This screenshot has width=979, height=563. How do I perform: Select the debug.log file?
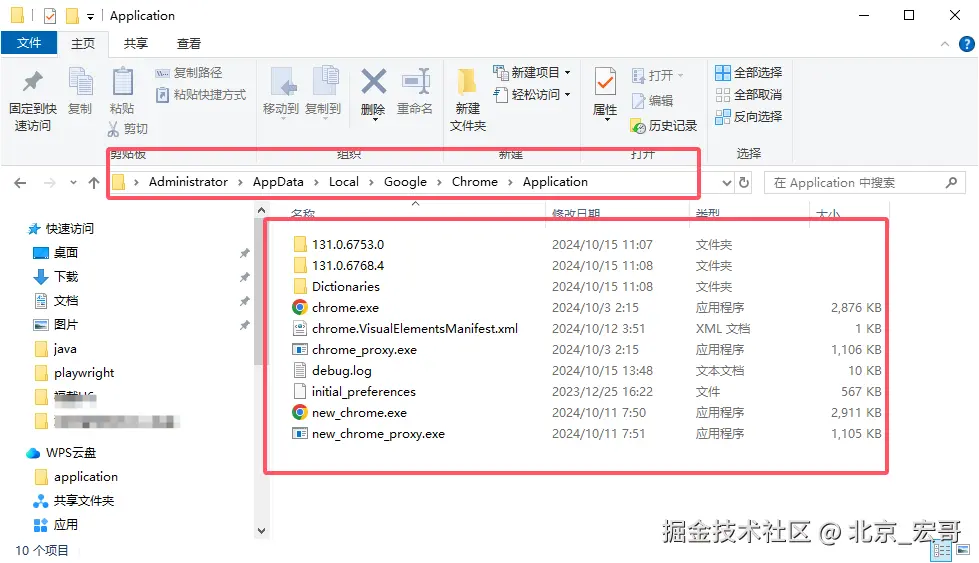coord(332,371)
